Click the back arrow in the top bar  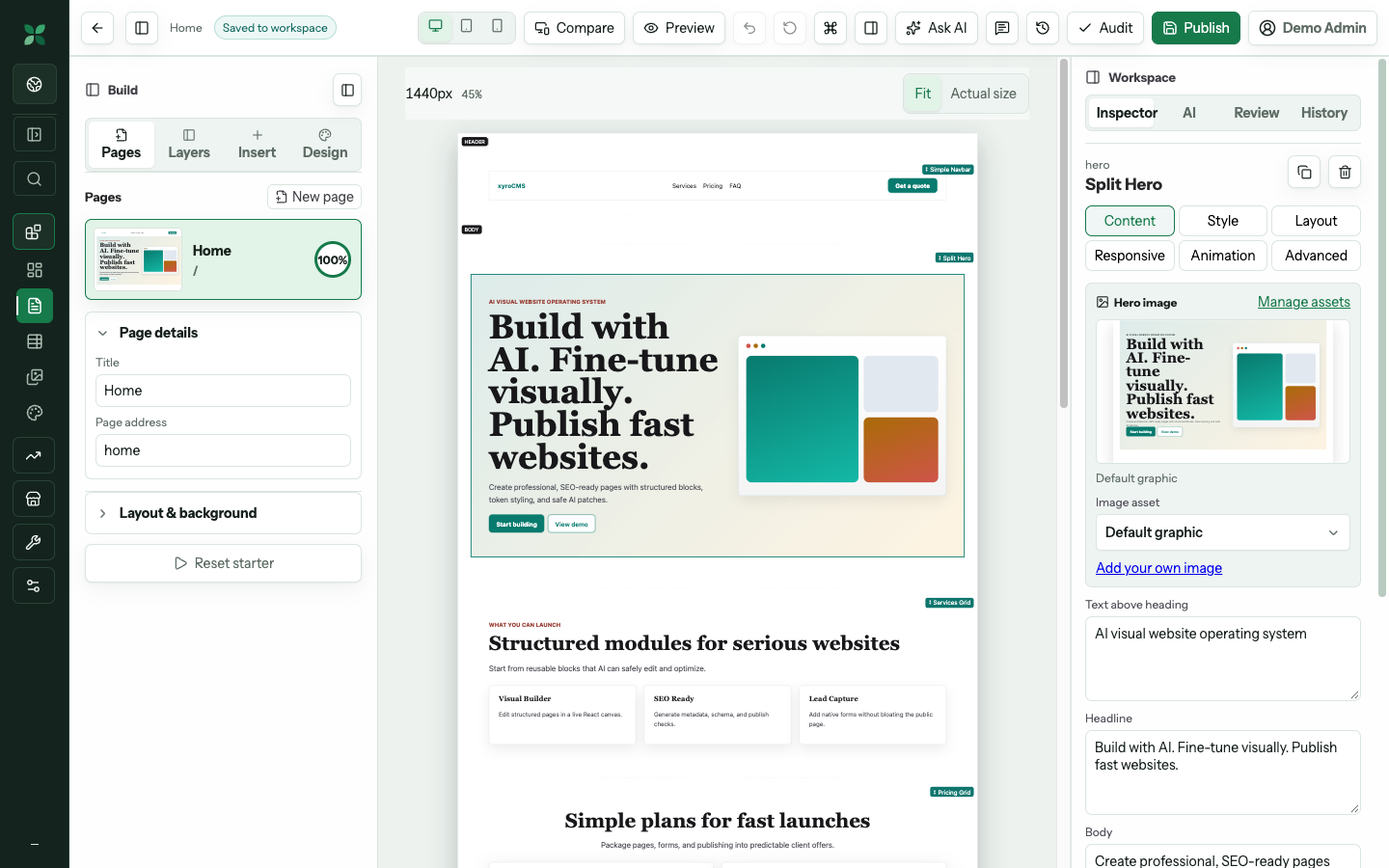(97, 28)
